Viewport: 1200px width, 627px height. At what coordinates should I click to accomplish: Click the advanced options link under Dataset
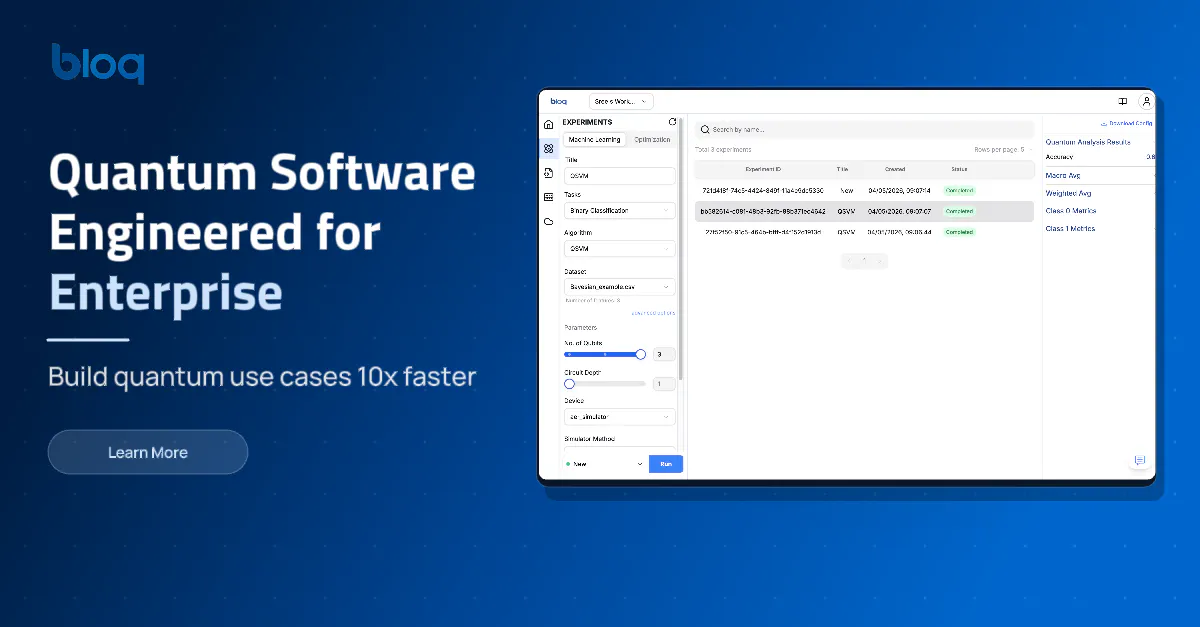pos(653,313)
